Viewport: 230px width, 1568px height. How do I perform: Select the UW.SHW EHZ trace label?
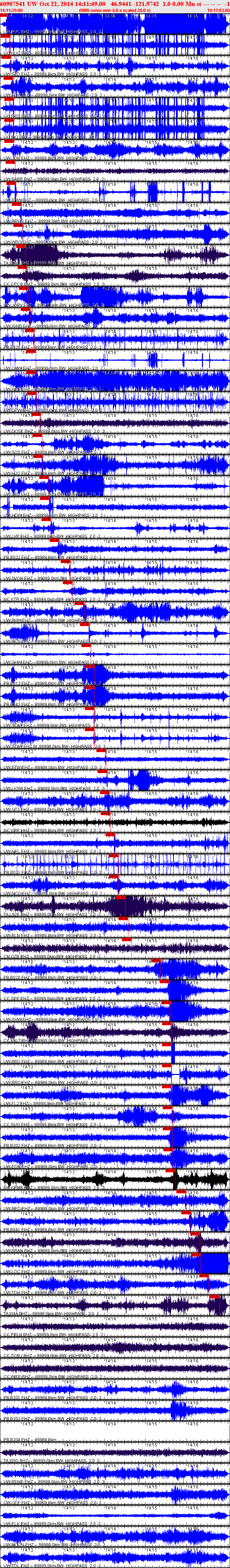pos(54,1018)
